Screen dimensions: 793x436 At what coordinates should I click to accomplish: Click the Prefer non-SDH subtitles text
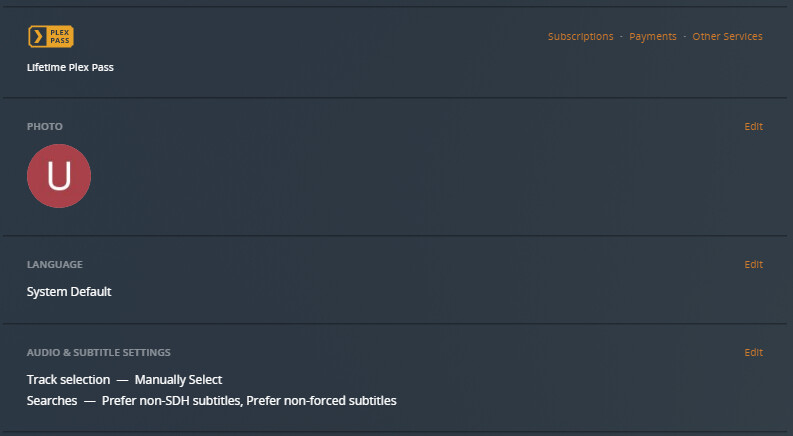[x=171, y=401]
